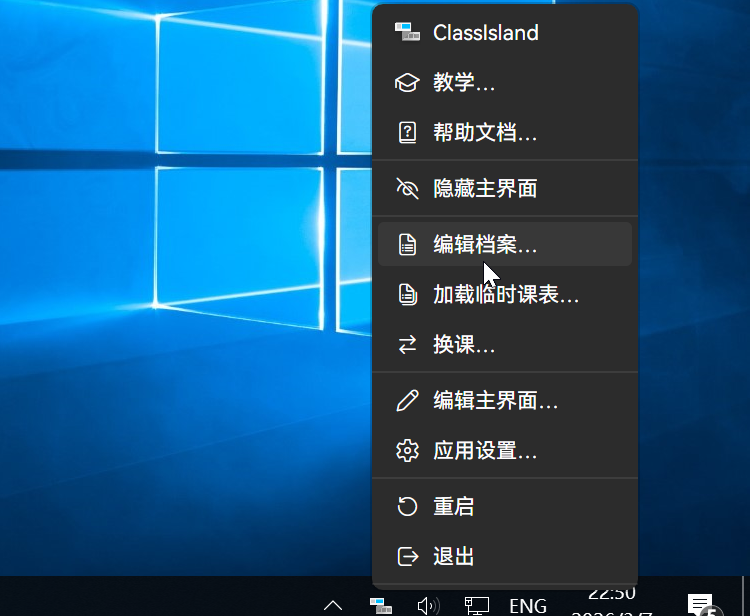Expand hidden tray icons chevron in taskbar
Screen dimensions: 750x616
pyautogui.click(x=333, y=605)
